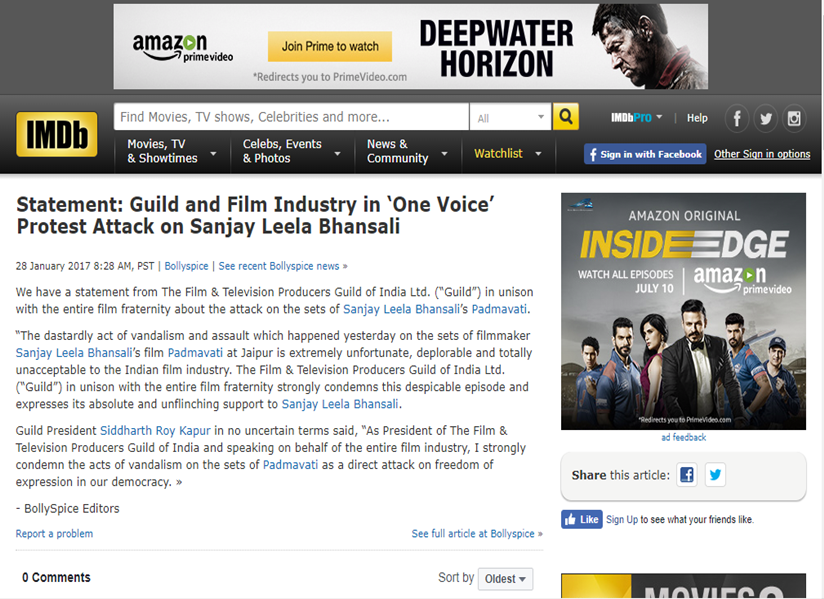This screenshot has height=599, width=824.
Task: Open the Watchlist menu item
Action: (x=498, y=153)
